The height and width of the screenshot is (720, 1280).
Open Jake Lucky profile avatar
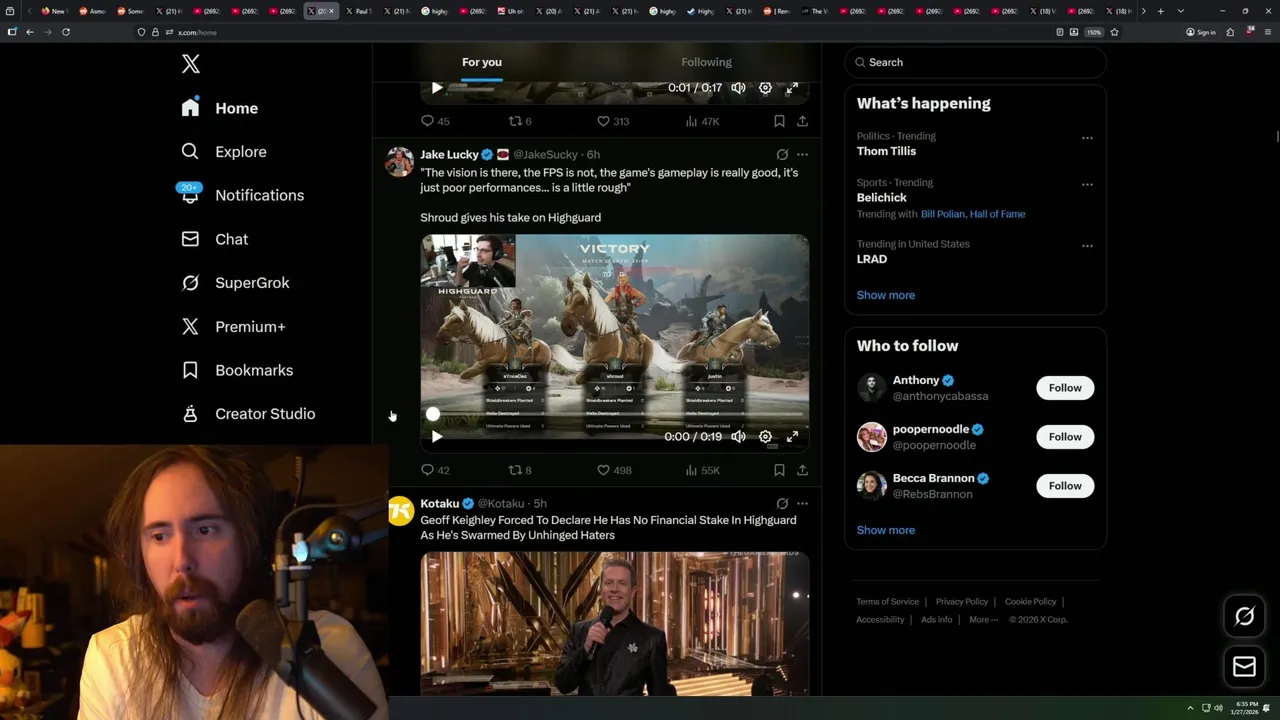[400, 162]
